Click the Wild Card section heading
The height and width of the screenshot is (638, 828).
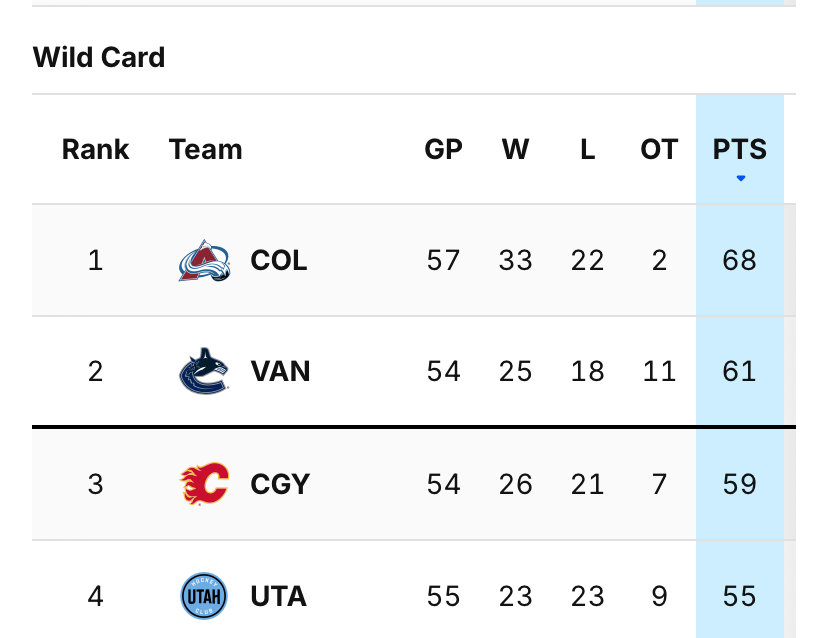click(99, 57)
